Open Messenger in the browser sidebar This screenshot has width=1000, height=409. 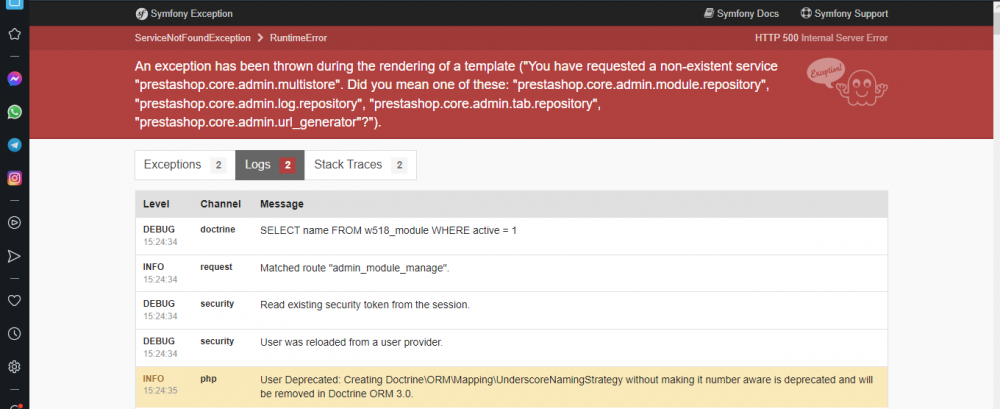pyautogui.click(x=14, y=79)
